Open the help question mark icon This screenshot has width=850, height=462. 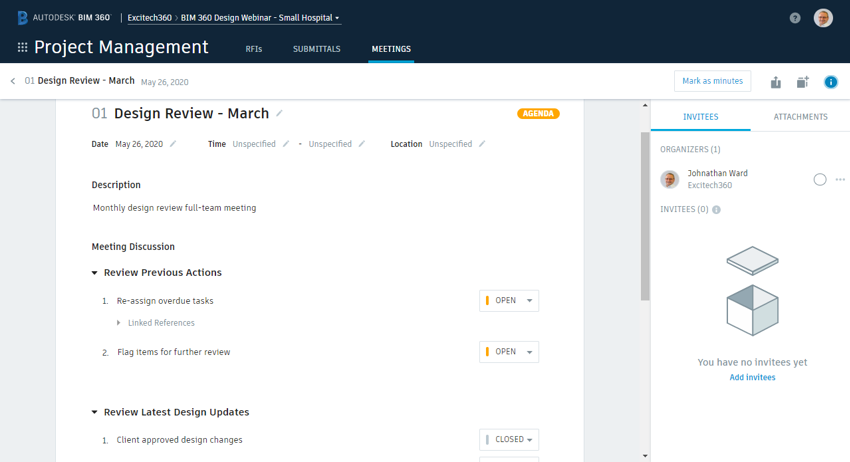[795, 18]
